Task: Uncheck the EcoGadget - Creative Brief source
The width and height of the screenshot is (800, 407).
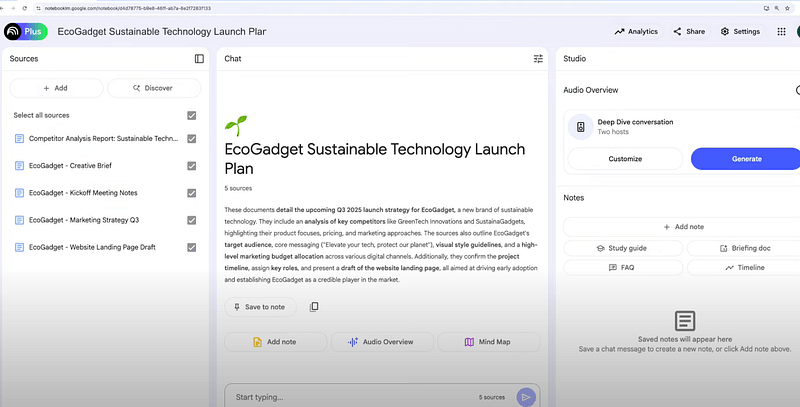Action: 192,166
